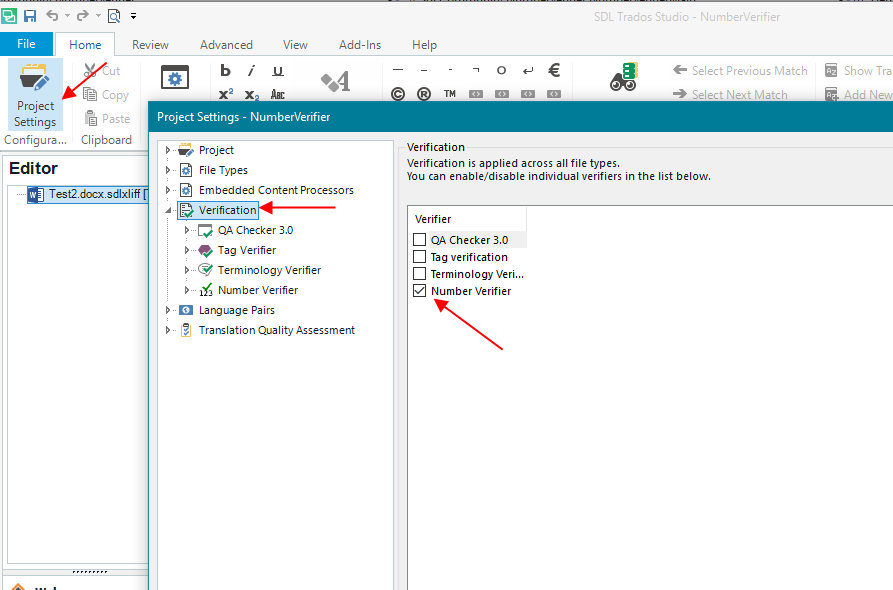Open the File tab
Screen dimensions: 893x590
click(x=26, y=44)
